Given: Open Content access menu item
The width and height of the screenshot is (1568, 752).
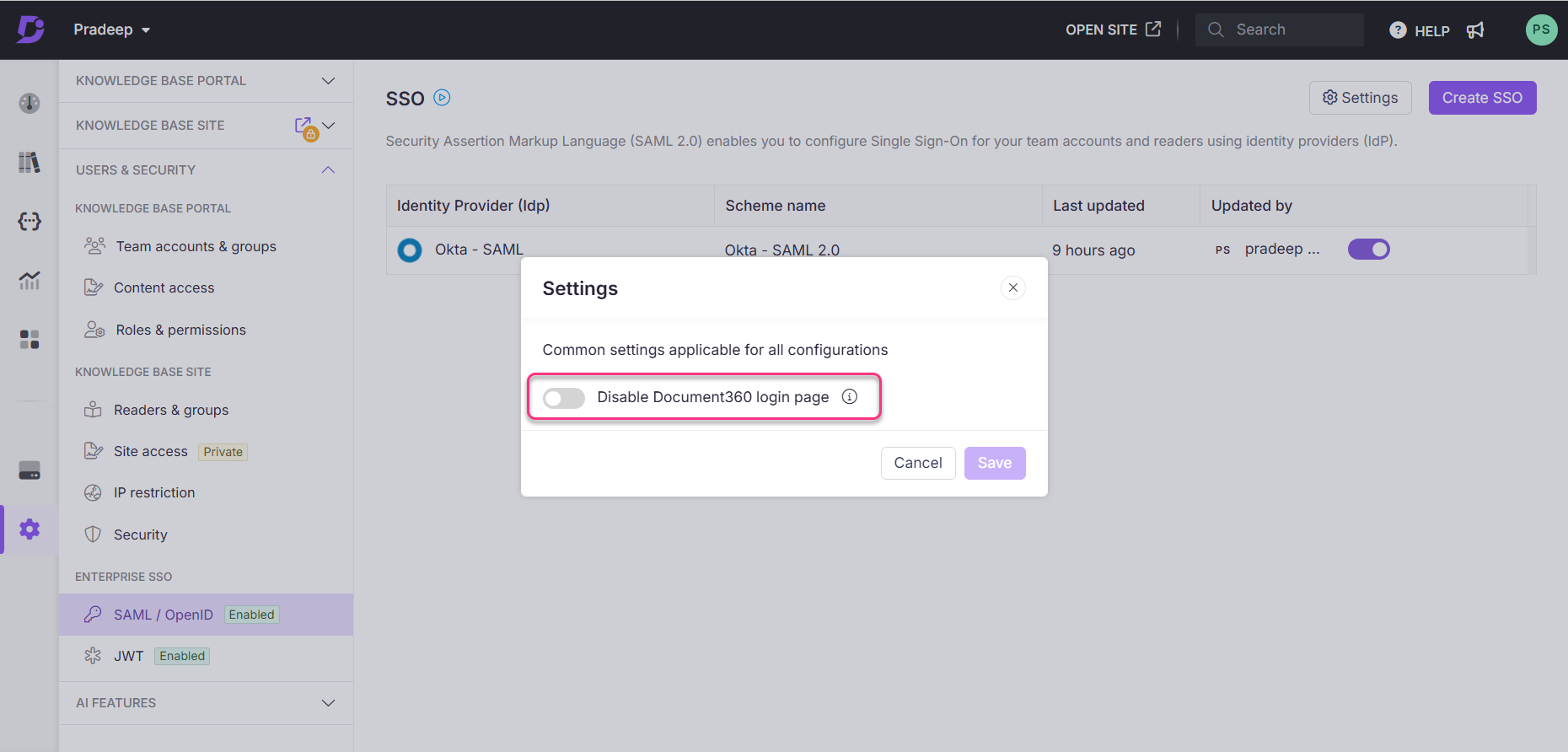Looking at the screenshot, I should pyautogui.click(x=164, y=287).
